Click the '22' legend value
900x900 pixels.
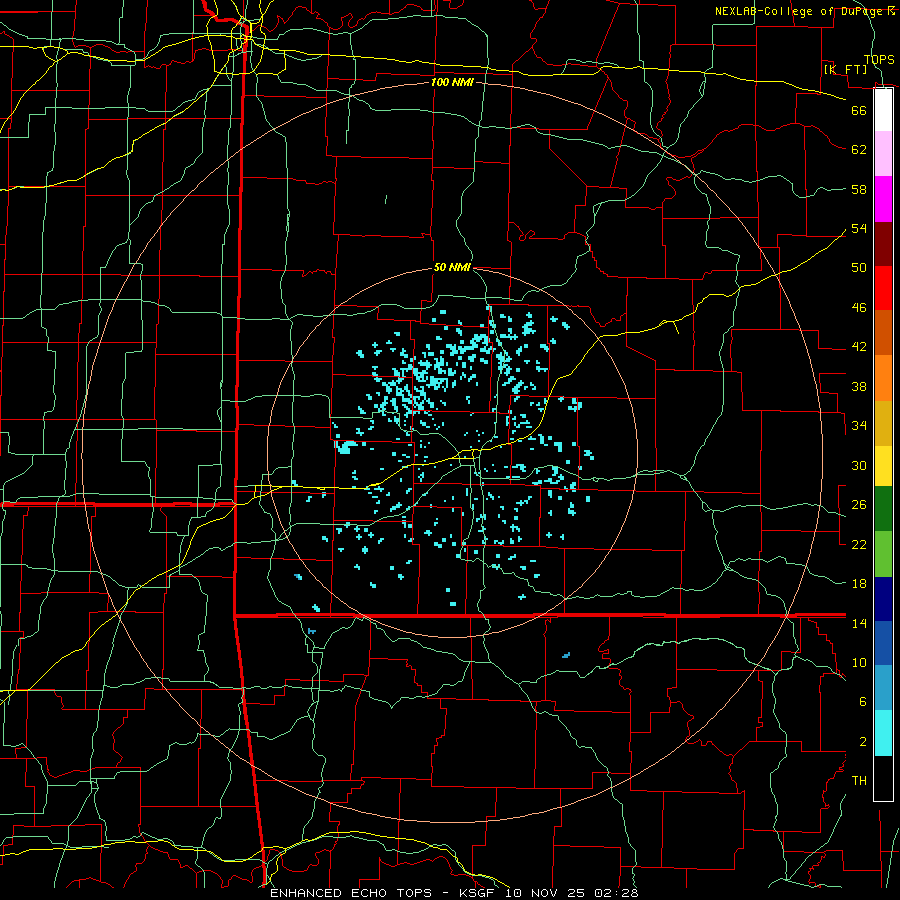click(x=859, y=544)
